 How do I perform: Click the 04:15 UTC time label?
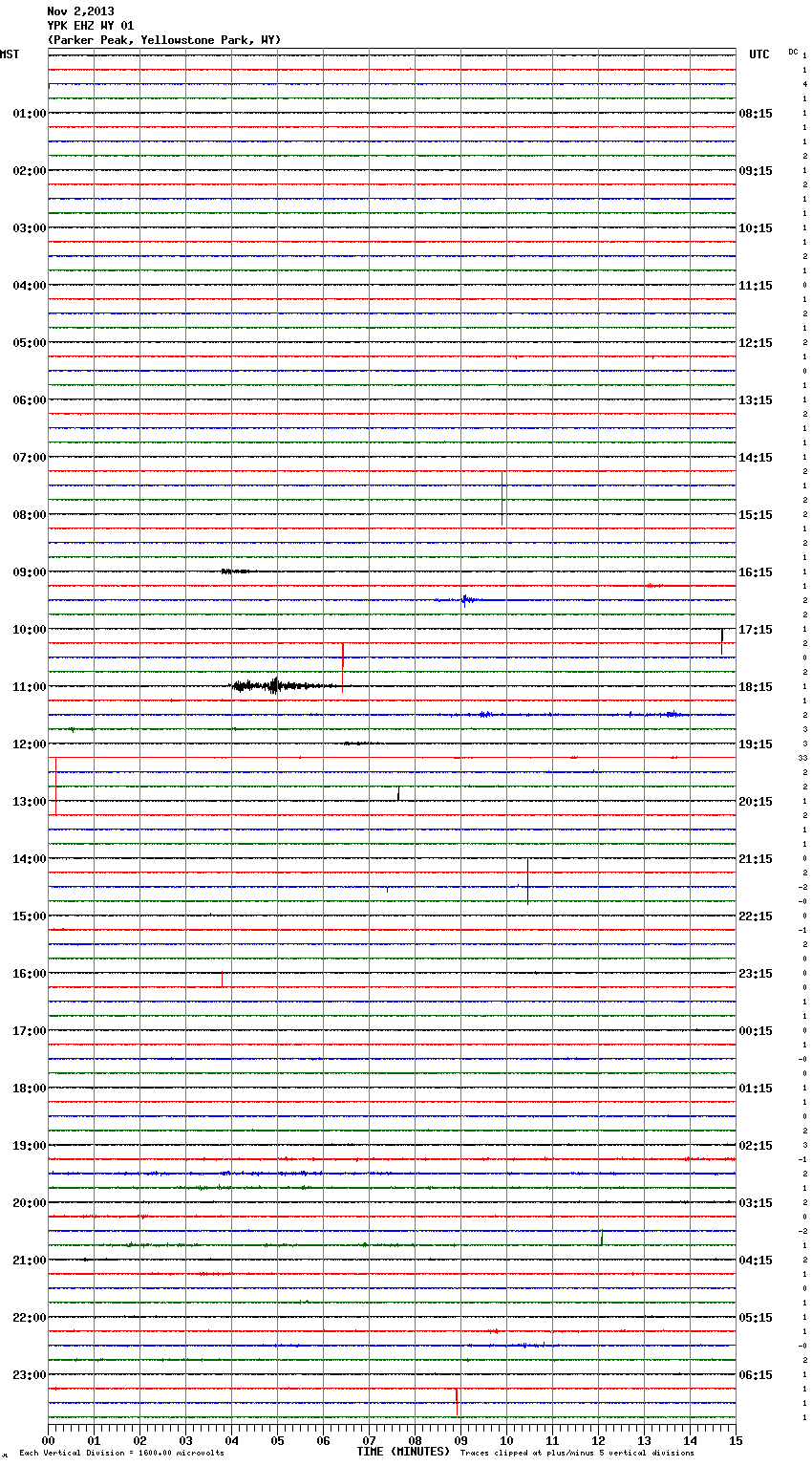pos(756,1261)
